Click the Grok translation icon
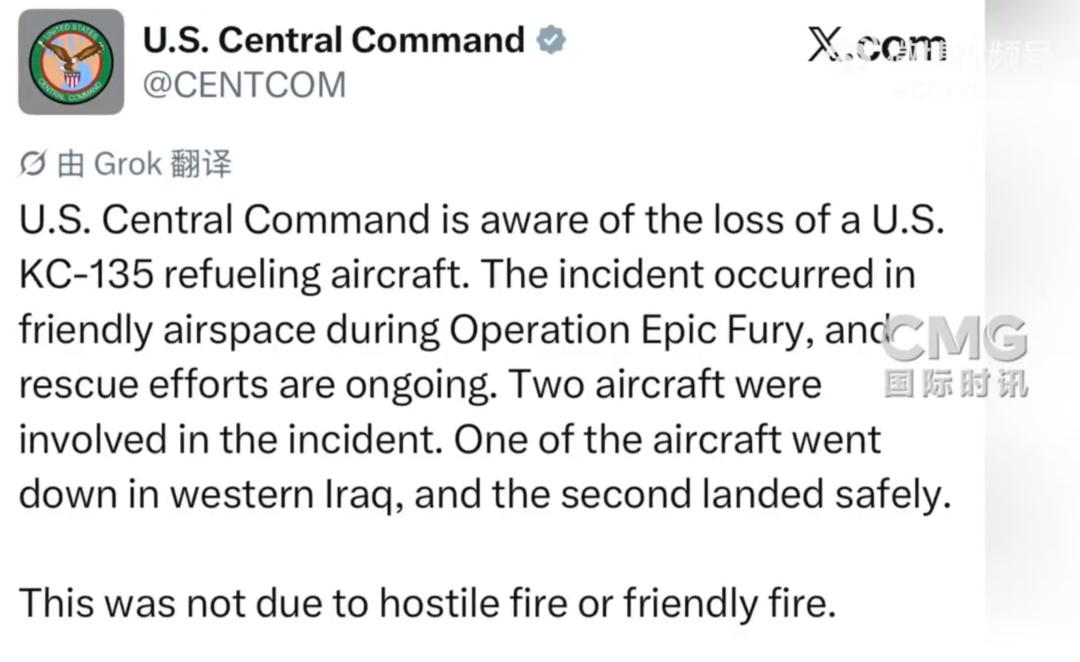1080x662 pixels. pos(33,164)
